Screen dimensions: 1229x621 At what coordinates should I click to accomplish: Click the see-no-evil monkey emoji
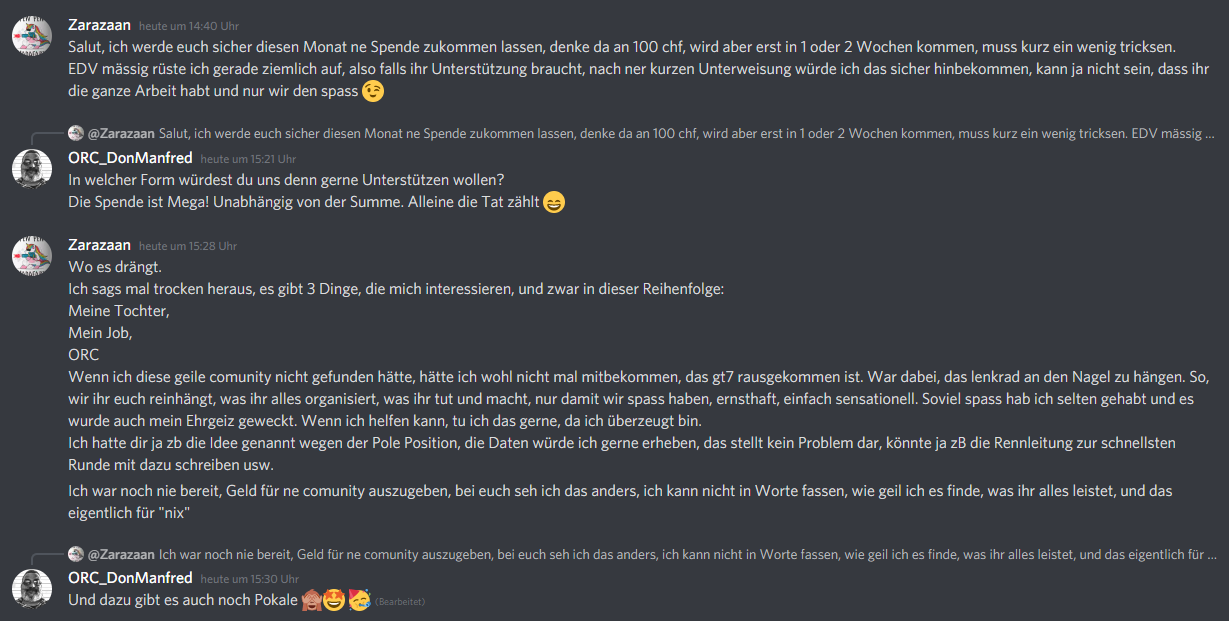click(313, 601)
